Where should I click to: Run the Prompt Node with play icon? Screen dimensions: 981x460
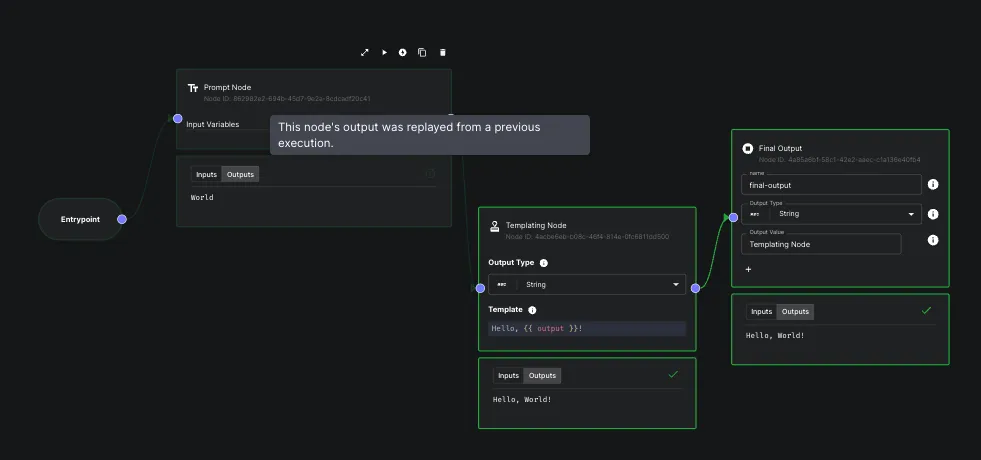384,53
